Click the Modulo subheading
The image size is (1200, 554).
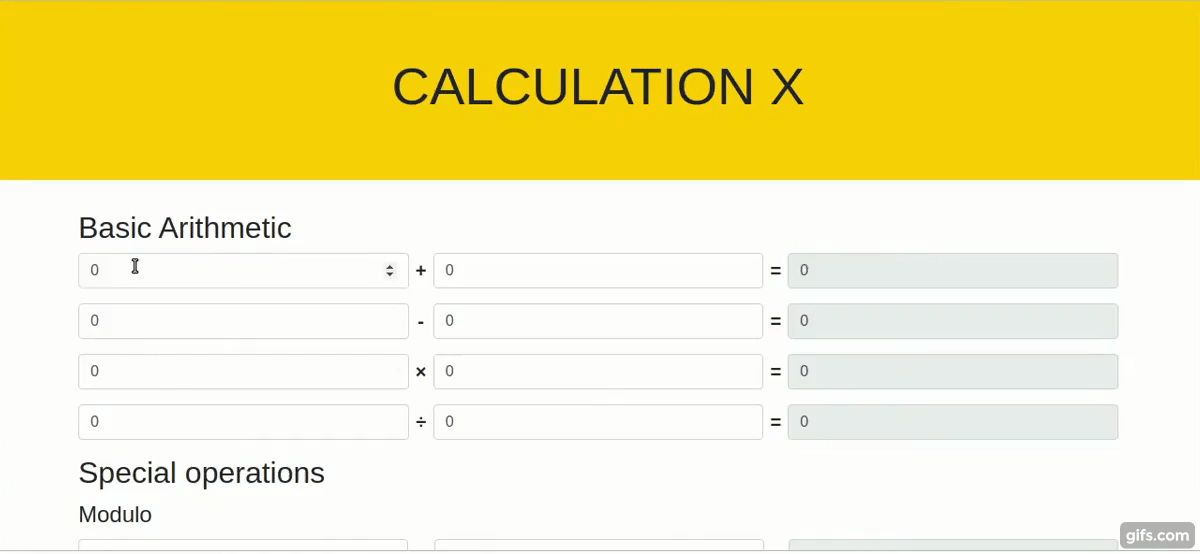(115, 515)
